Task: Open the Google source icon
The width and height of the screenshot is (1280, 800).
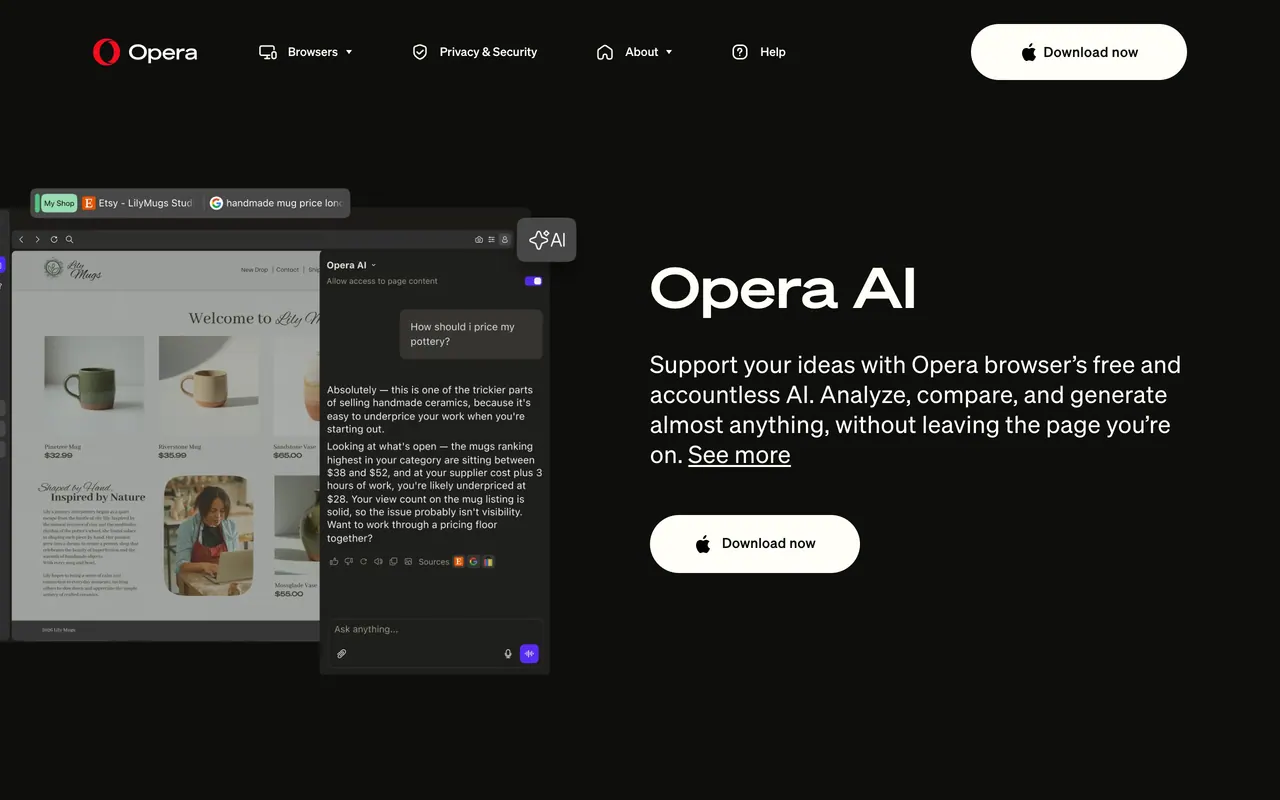Action: (x=474, y=562)
